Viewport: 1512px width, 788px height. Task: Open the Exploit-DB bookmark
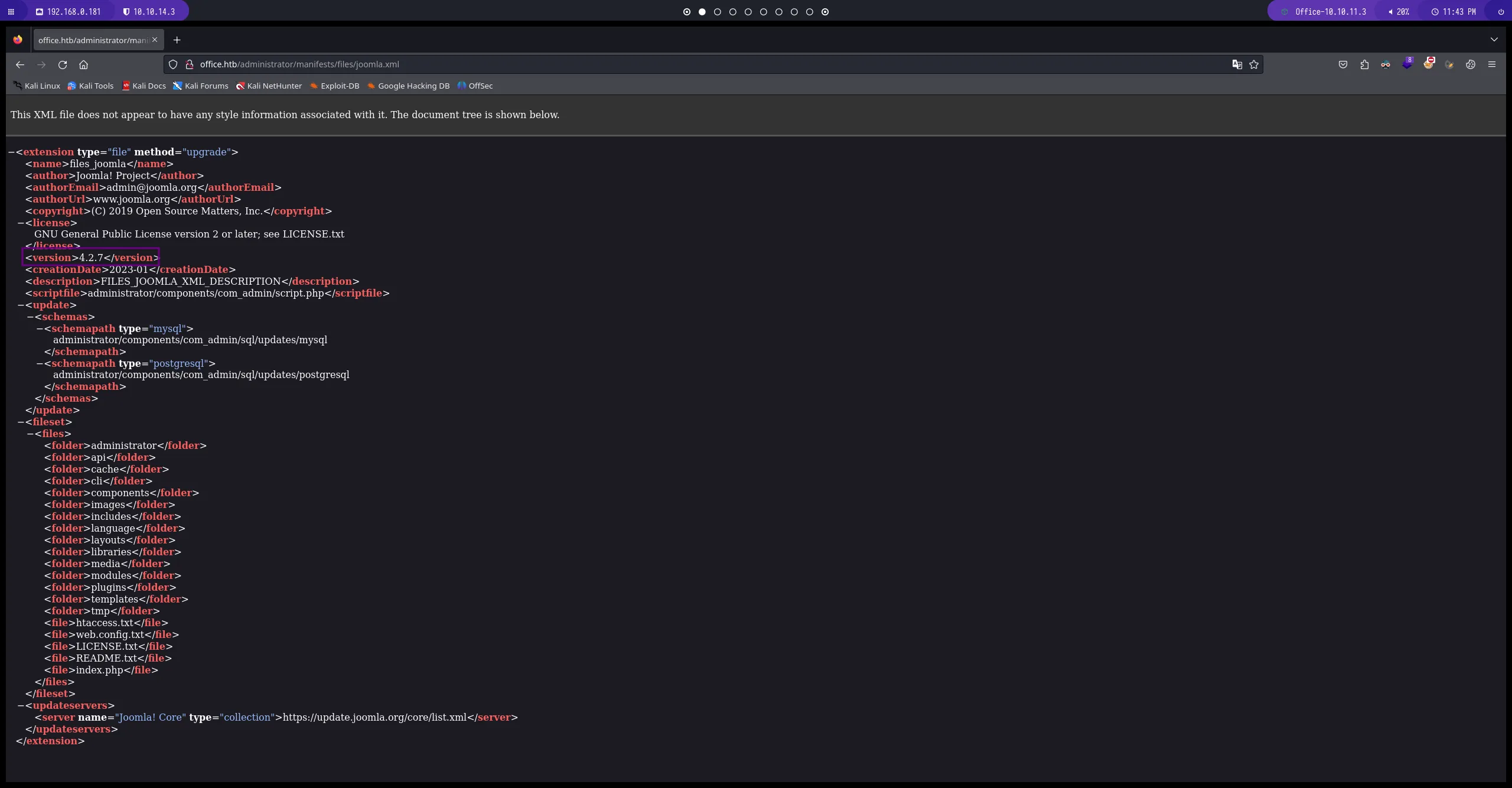click(x=334, y=86)
